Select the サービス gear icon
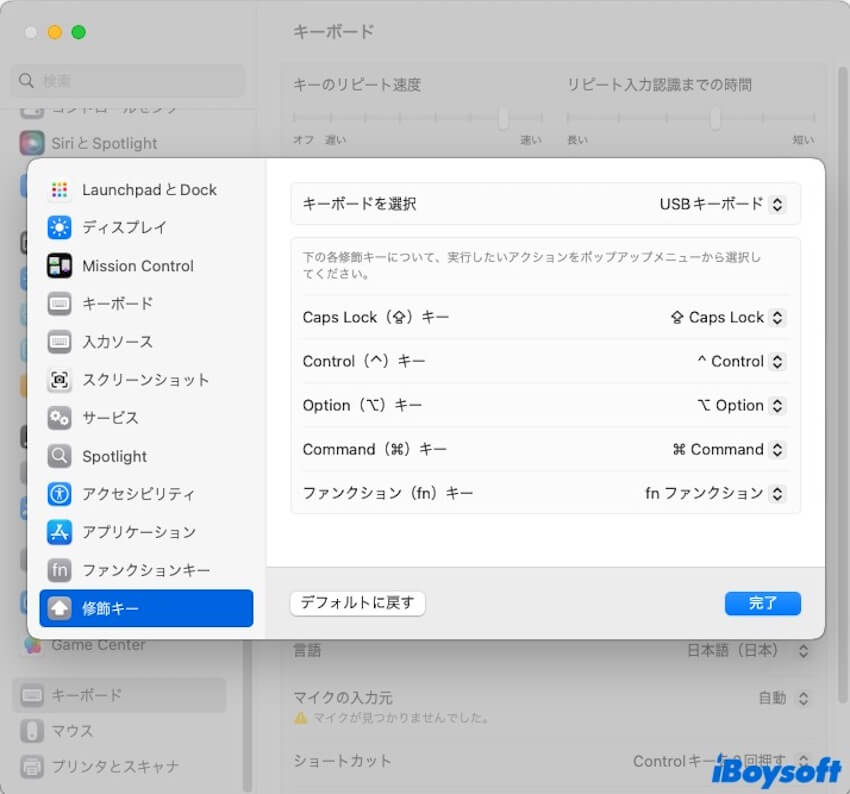 59,418
